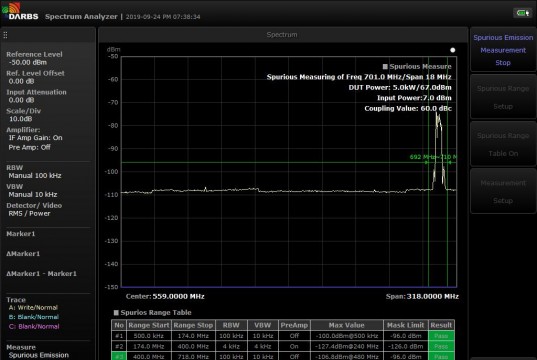Select the Spectrum tab header
The height and width of the screenshot is (360, 537).
pyautogui.click(x=282, y=35)
